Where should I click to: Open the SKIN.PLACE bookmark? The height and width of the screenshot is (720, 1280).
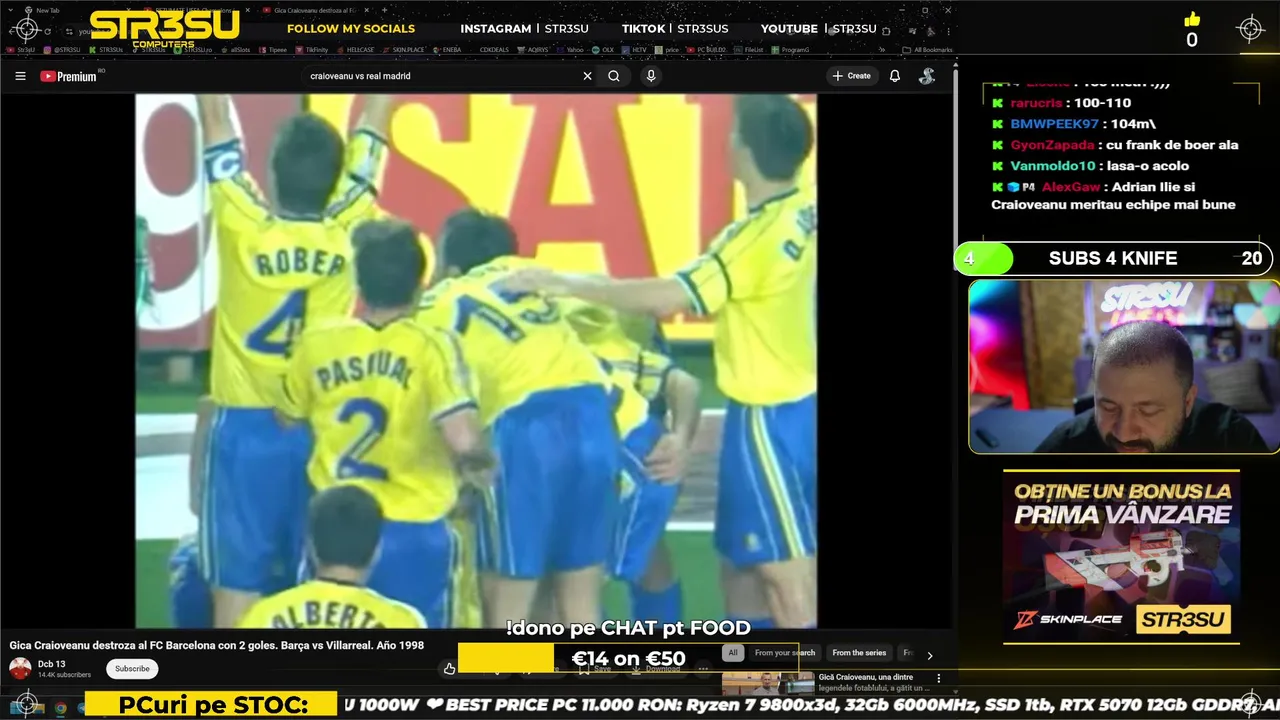tap(402, 49)
